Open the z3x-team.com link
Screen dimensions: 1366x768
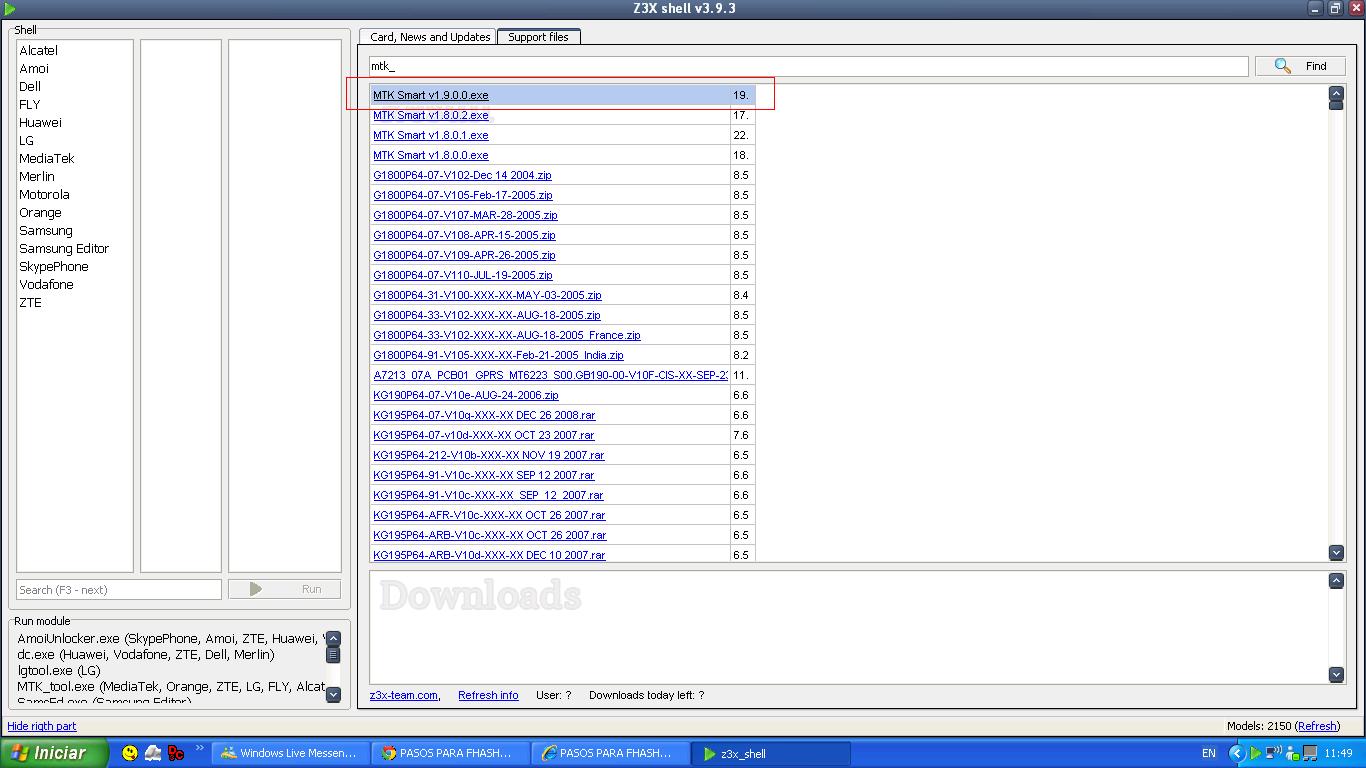click(405, 695)
